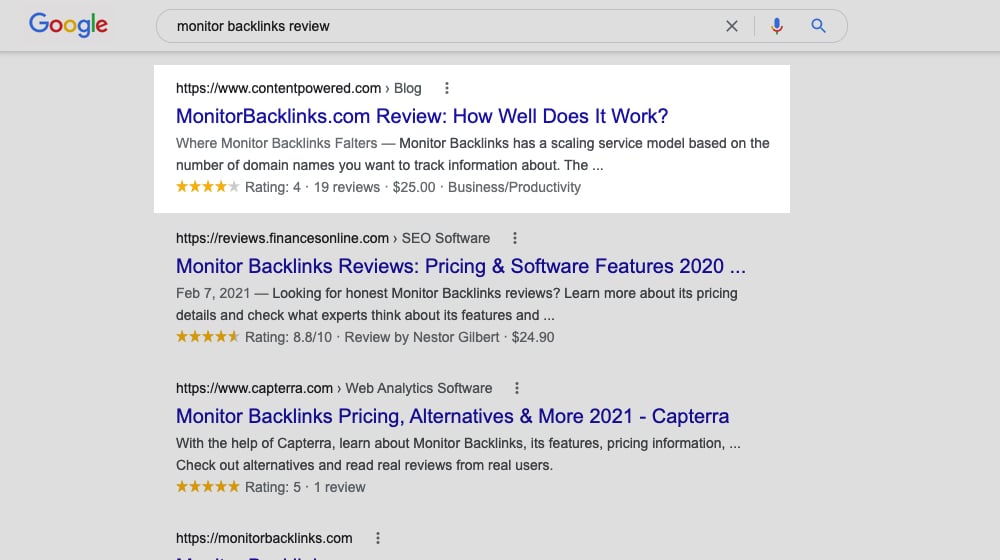Viewport: 1000px width, 560px height.
Task: Open Monitor Backlinks Reviews: Pricing & Software Features
Action: [x=460, y=266]
